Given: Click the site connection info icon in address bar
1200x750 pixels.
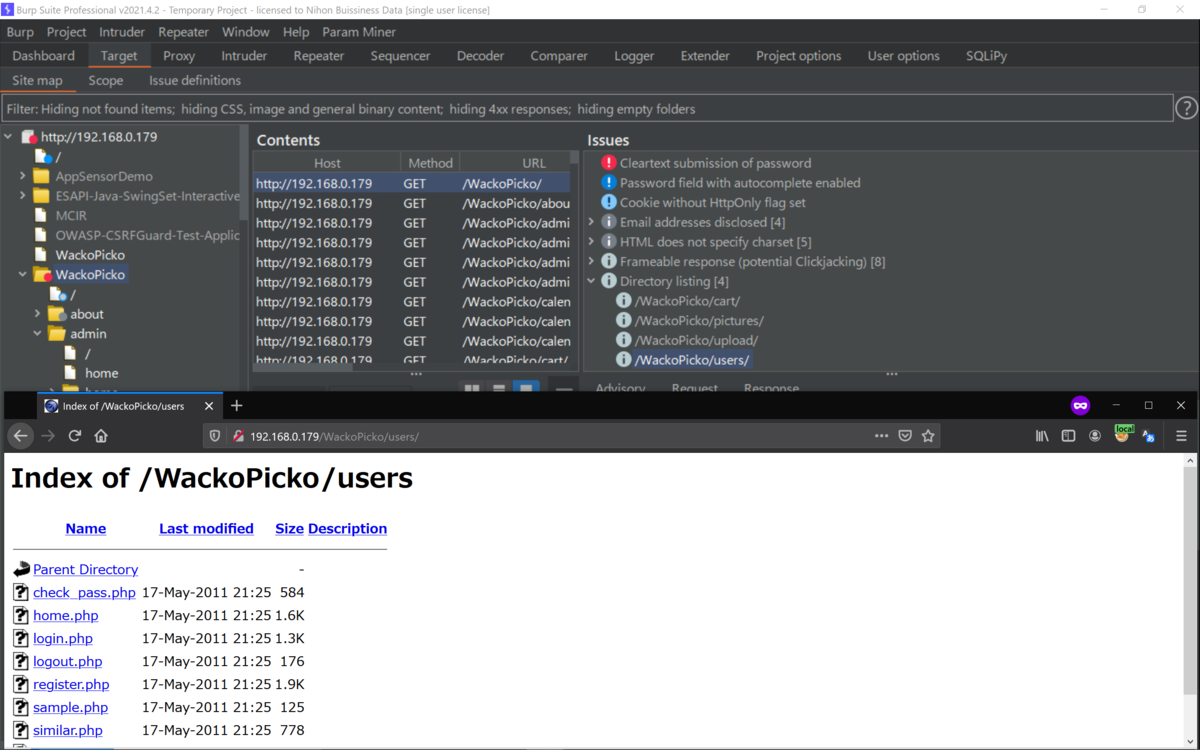Looking at the screenshot, I should pyautogui.click(x=238, y=436).
